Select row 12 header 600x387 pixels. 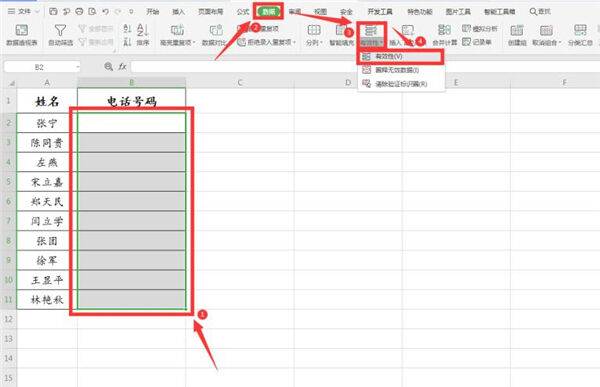pyautogui.click(x=8, y=319)
